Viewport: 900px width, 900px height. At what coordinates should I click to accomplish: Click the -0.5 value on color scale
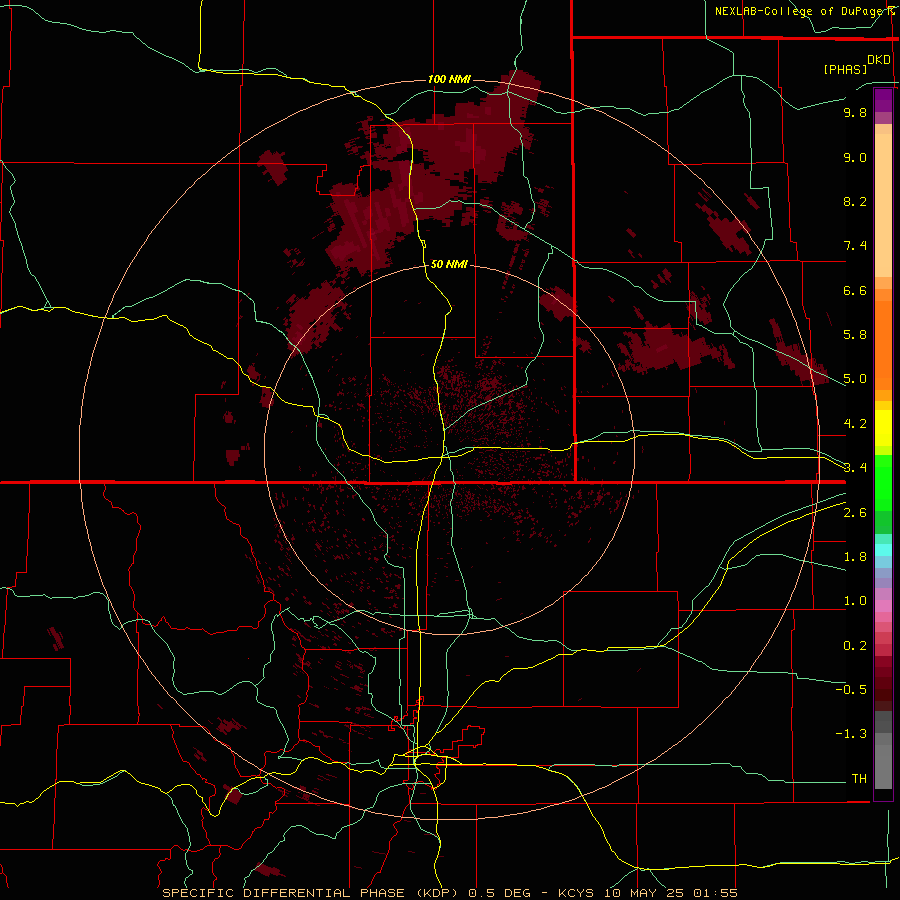click(x=851, y=690)
